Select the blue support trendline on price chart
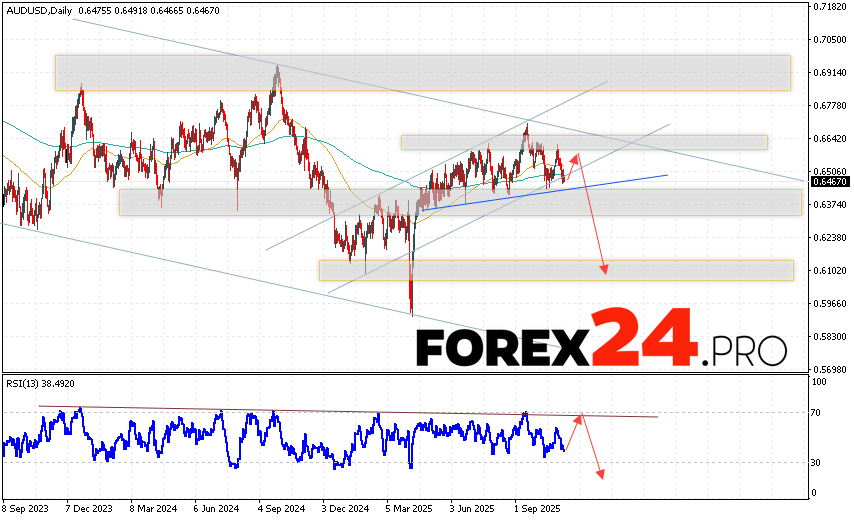Viewport: 854px width, 520px height. (x=600, y=183)
